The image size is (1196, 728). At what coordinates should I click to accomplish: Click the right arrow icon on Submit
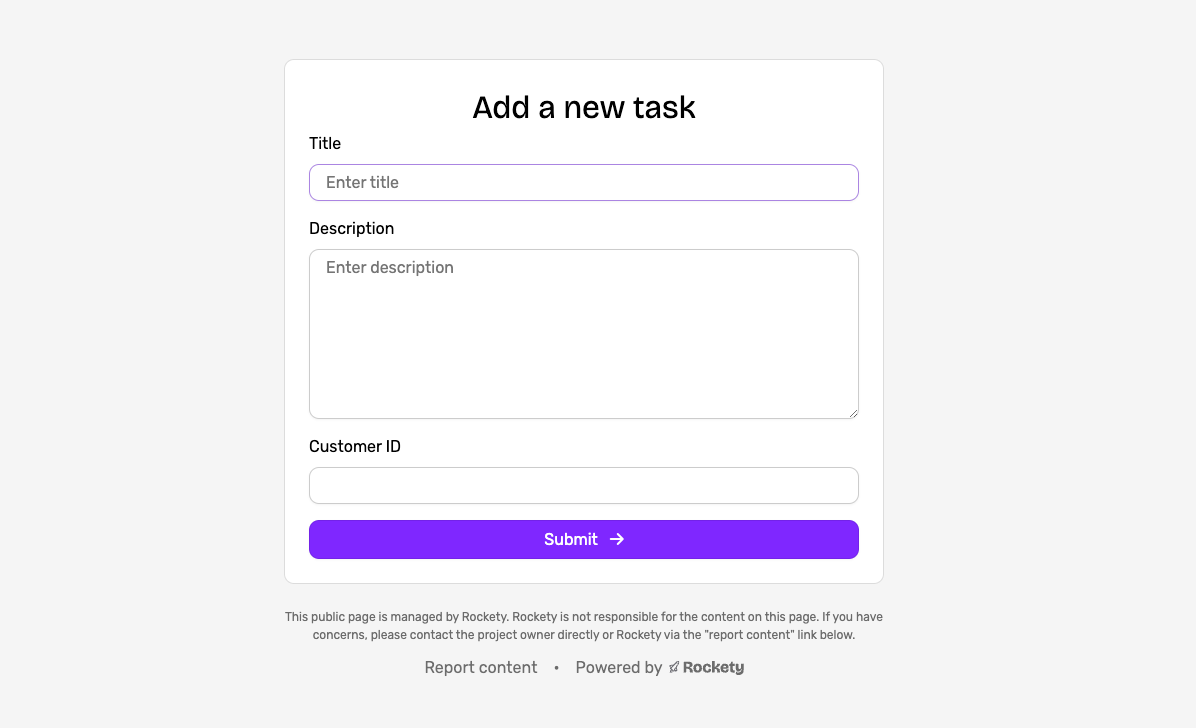coord(617,539)
